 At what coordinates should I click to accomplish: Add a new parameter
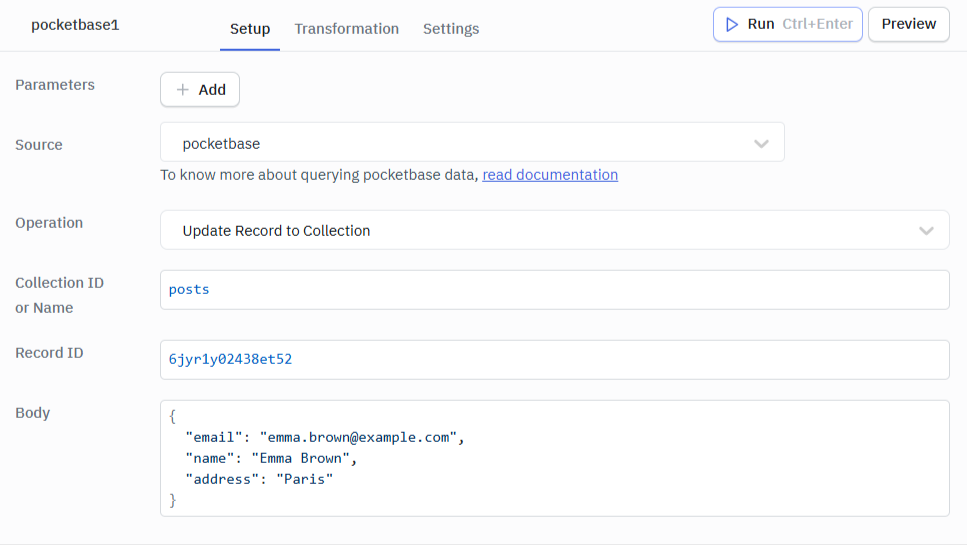(x=200, y=90)
